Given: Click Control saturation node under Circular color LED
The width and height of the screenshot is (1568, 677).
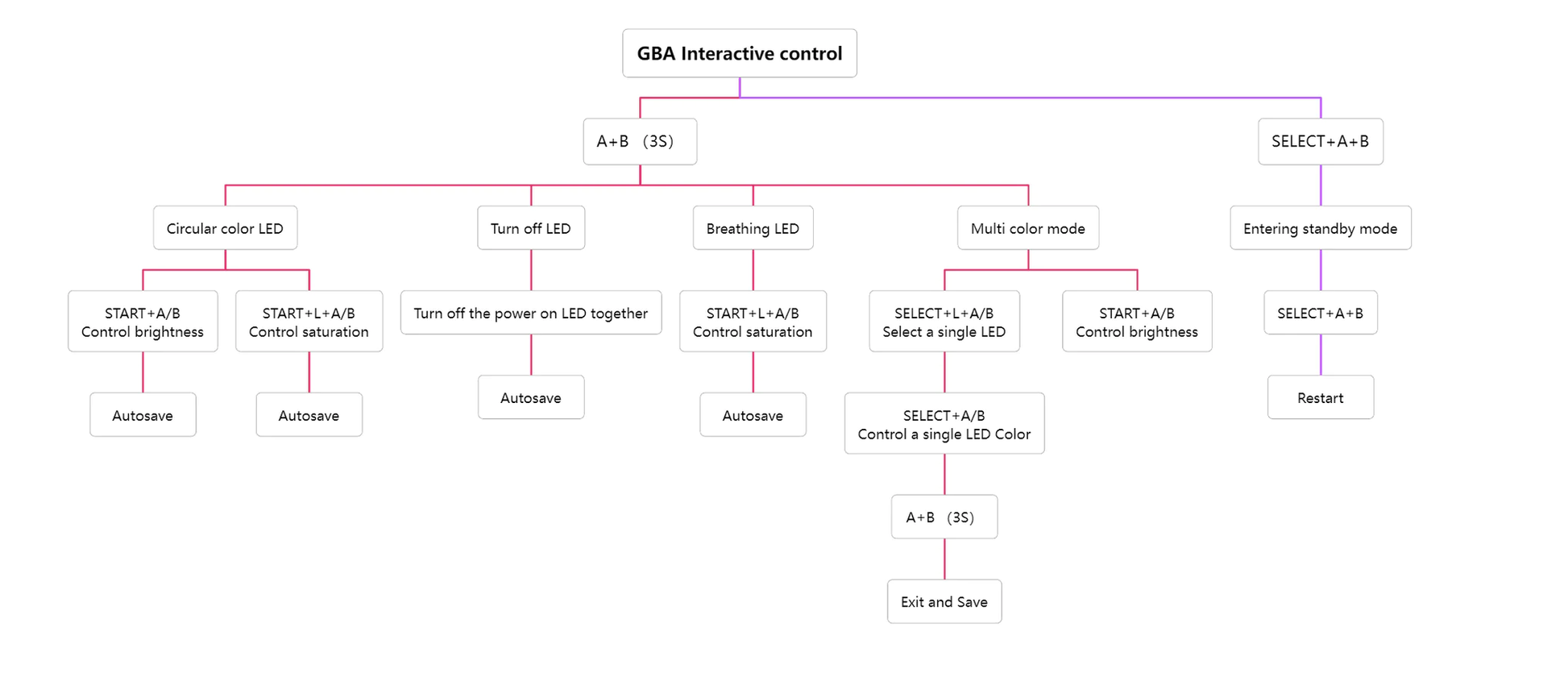Looking at the screenshot, I should (309, 322).
